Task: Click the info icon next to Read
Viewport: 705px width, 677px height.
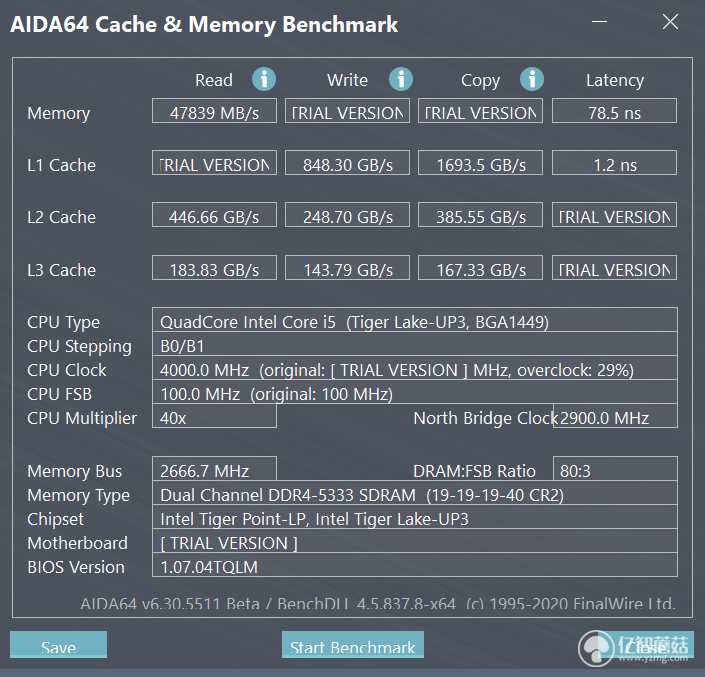Action: 263,79
